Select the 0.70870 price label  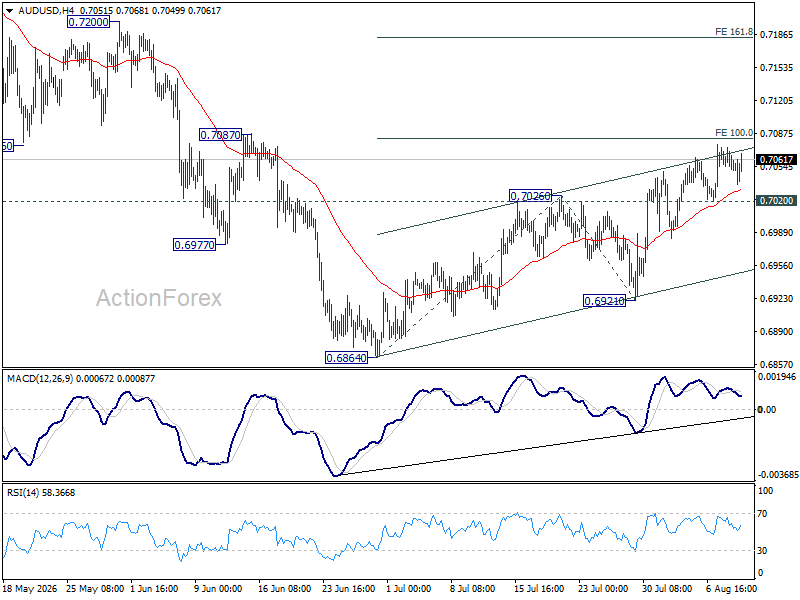(x=220, y=135)
